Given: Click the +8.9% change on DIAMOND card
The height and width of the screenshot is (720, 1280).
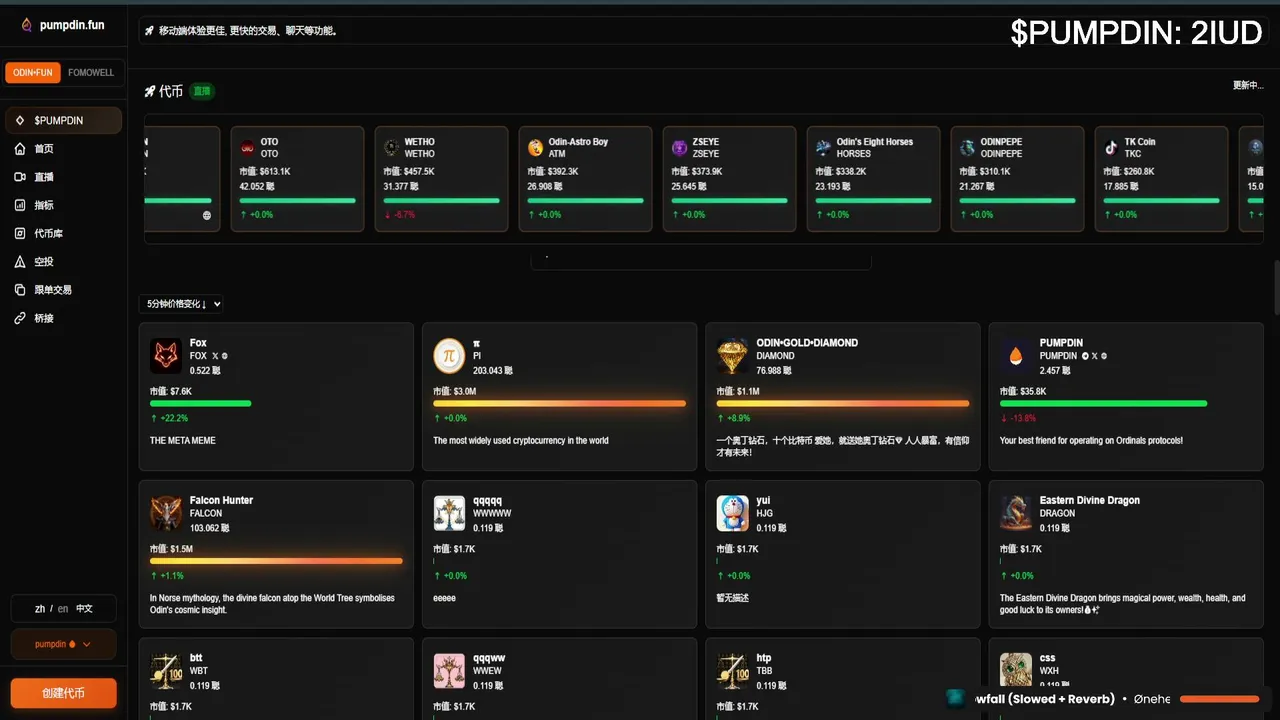Looking at the screenshot, I should [x=733, y=418].
